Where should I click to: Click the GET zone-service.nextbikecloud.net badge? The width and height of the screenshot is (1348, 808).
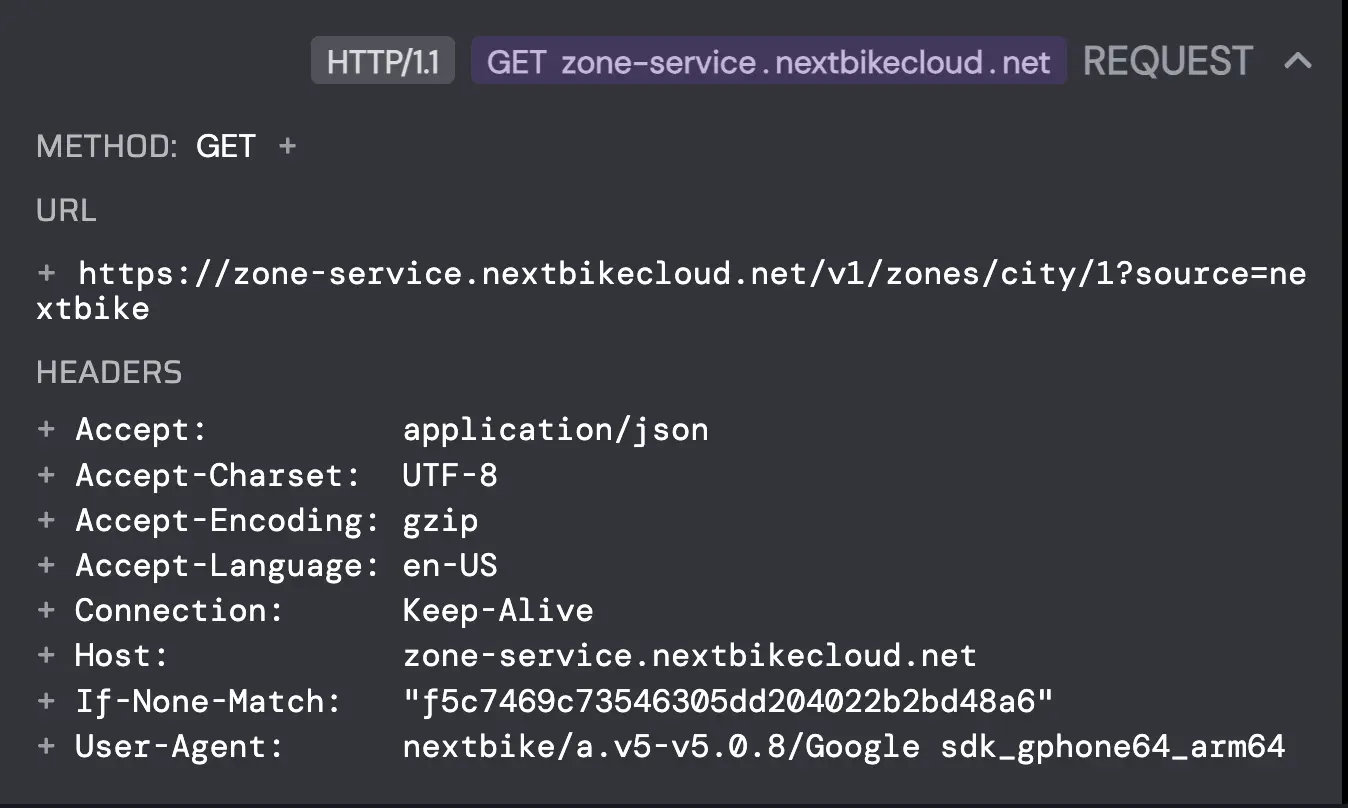pyautogui.click(x=768, y=62)
